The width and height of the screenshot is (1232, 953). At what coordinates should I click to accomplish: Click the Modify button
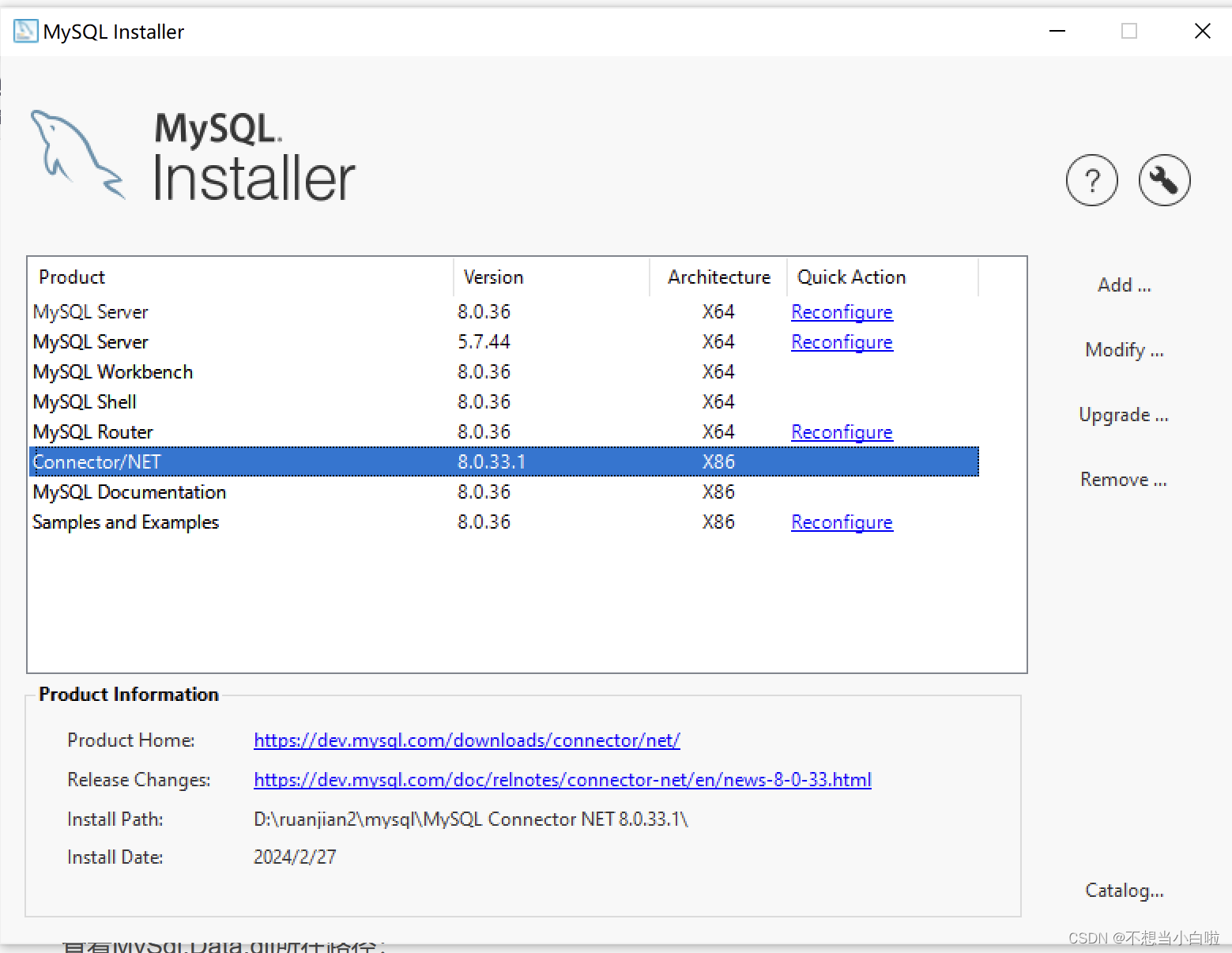coord(1123,349)
